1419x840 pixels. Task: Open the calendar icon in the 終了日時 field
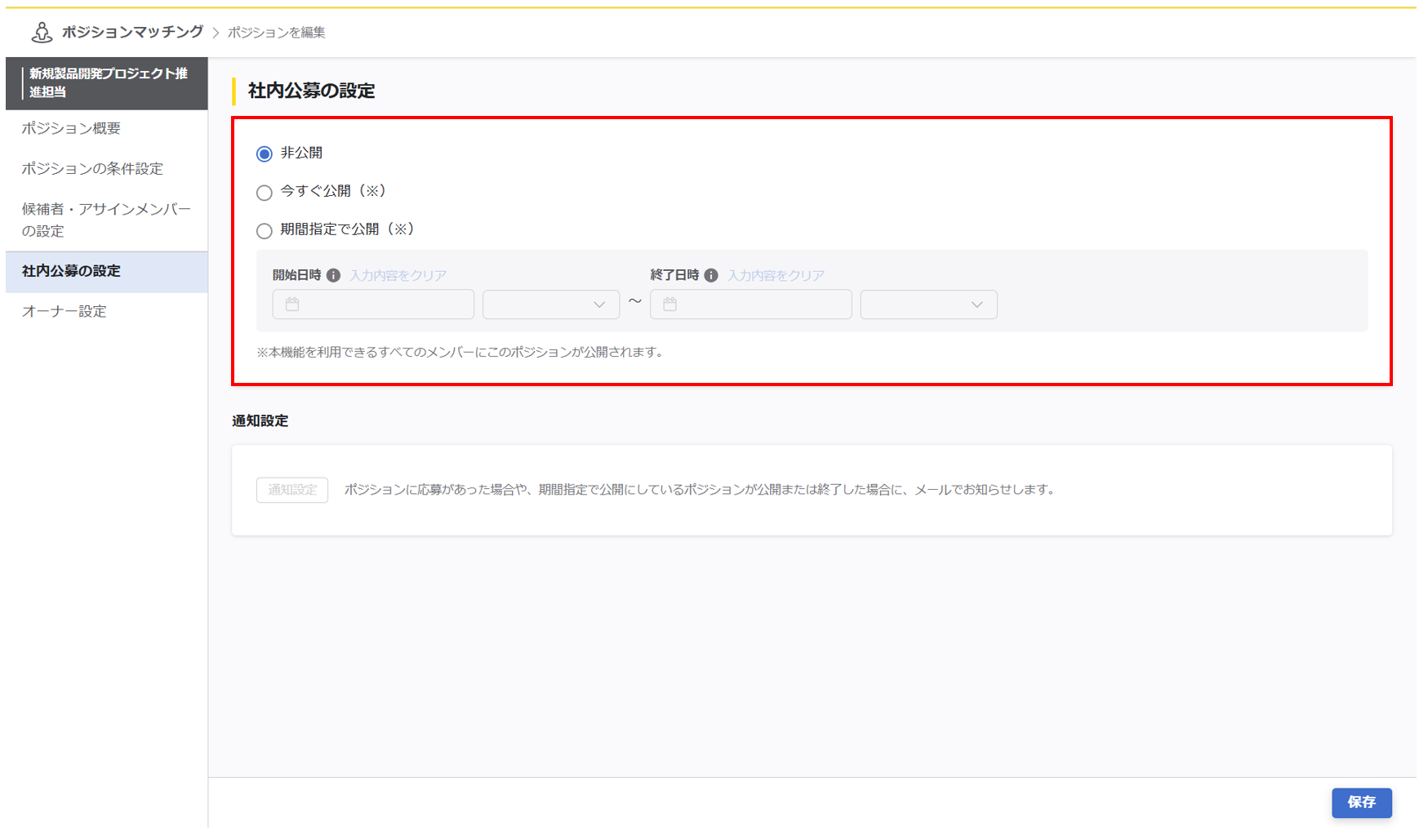coord(669,304)
